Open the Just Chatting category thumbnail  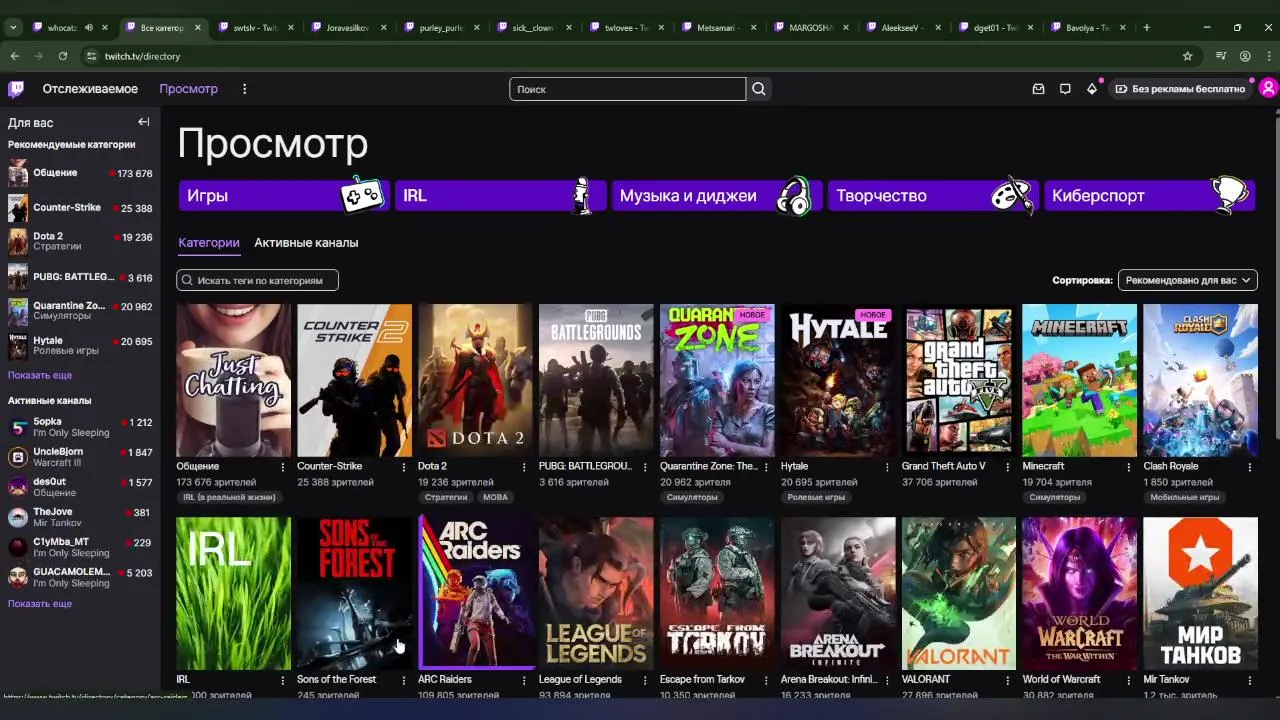click(x=233, y=380)
